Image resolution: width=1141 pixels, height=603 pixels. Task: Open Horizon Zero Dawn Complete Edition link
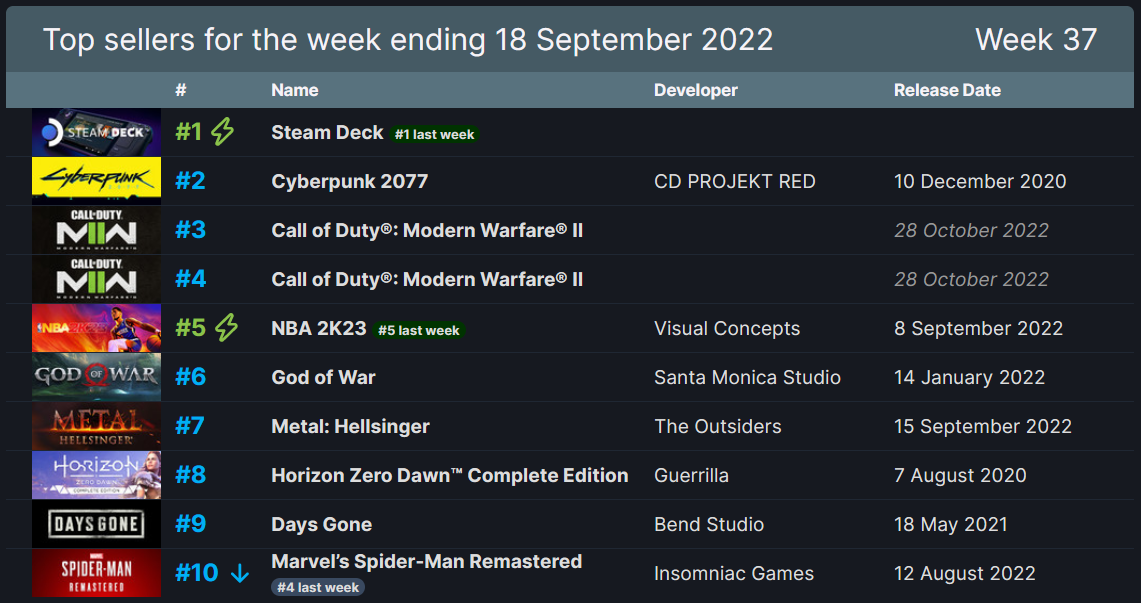click(450, 475)
